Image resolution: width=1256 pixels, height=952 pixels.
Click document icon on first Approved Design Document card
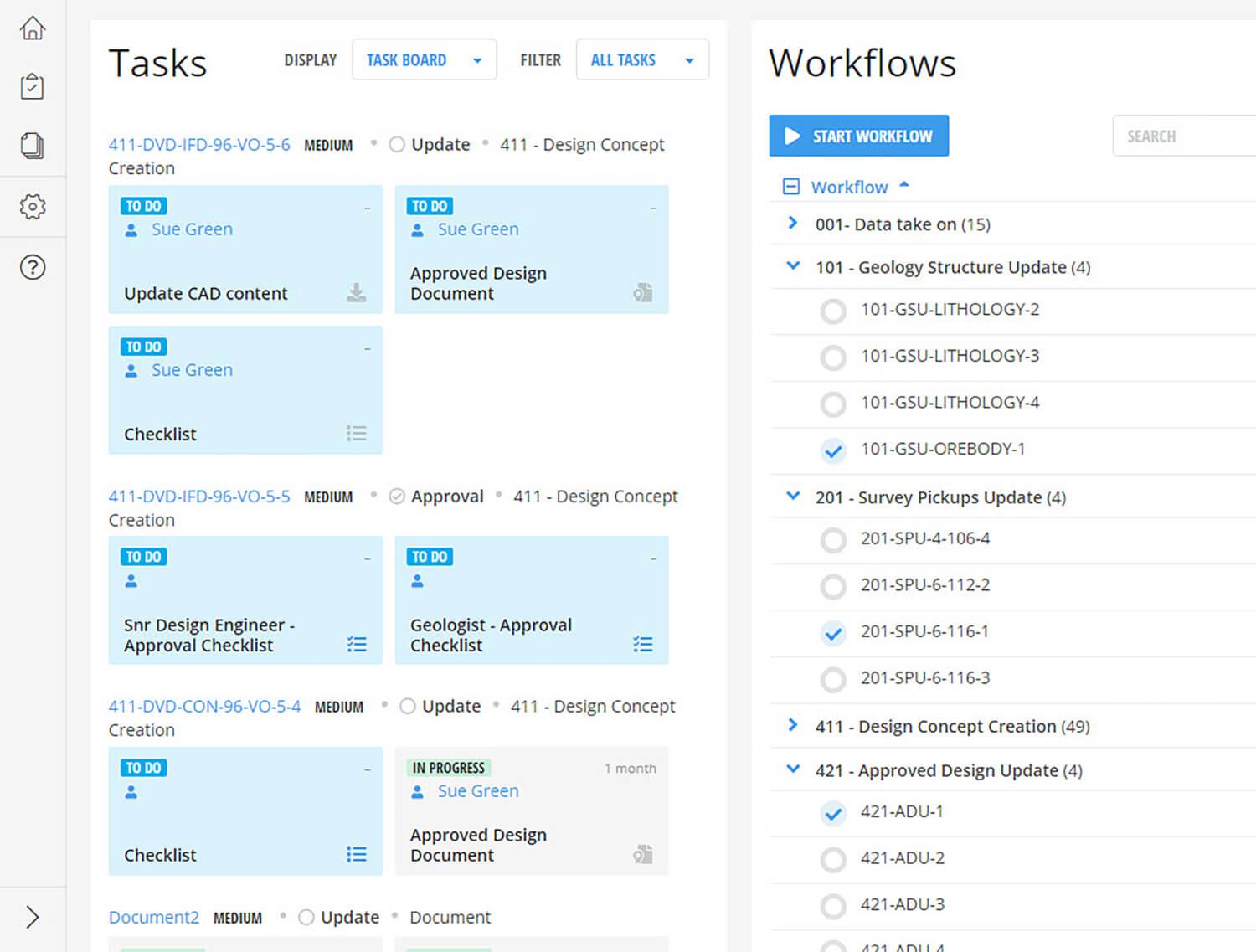[643, 292]
